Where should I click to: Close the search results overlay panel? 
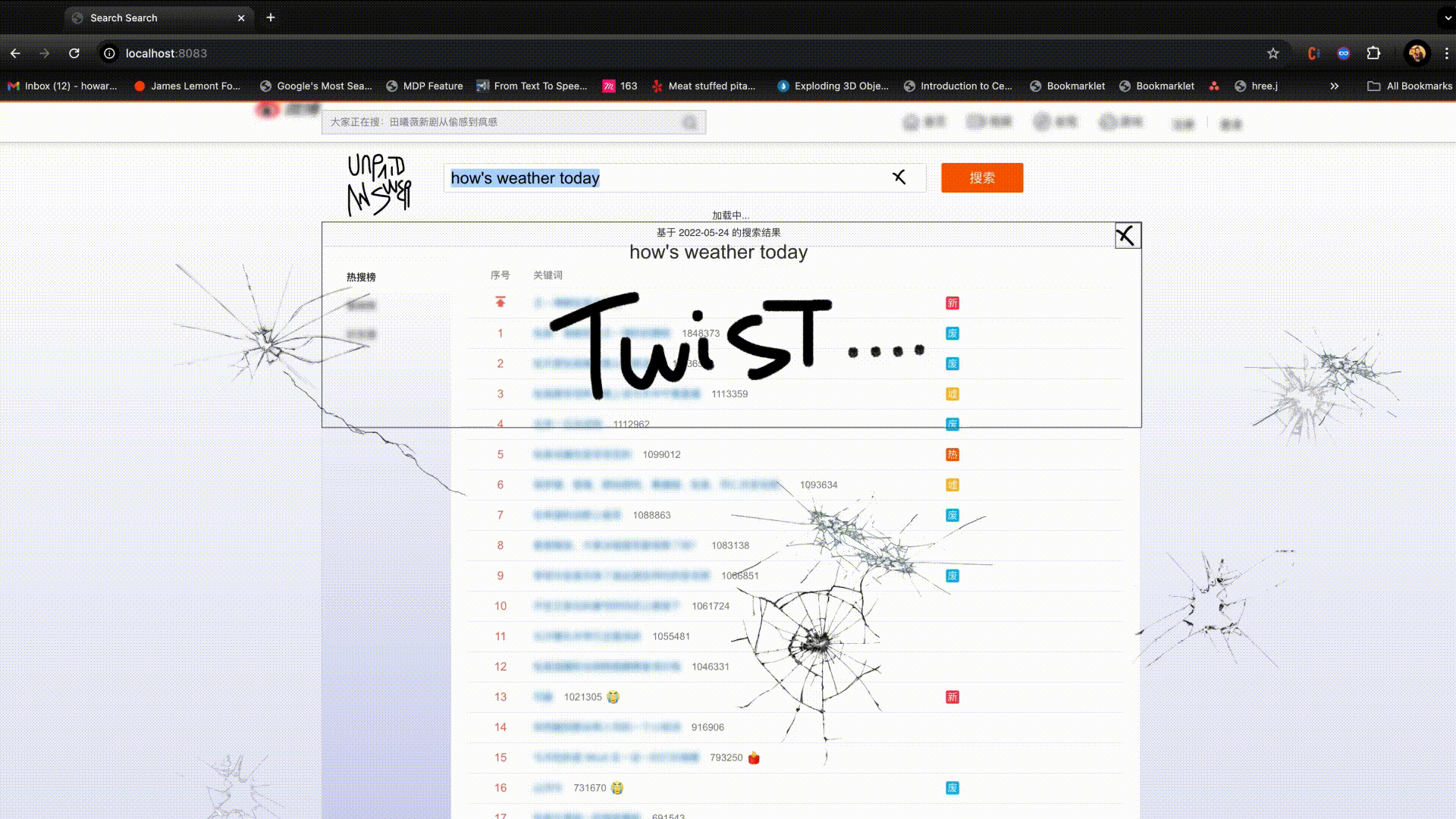(x=1126, y=236)
